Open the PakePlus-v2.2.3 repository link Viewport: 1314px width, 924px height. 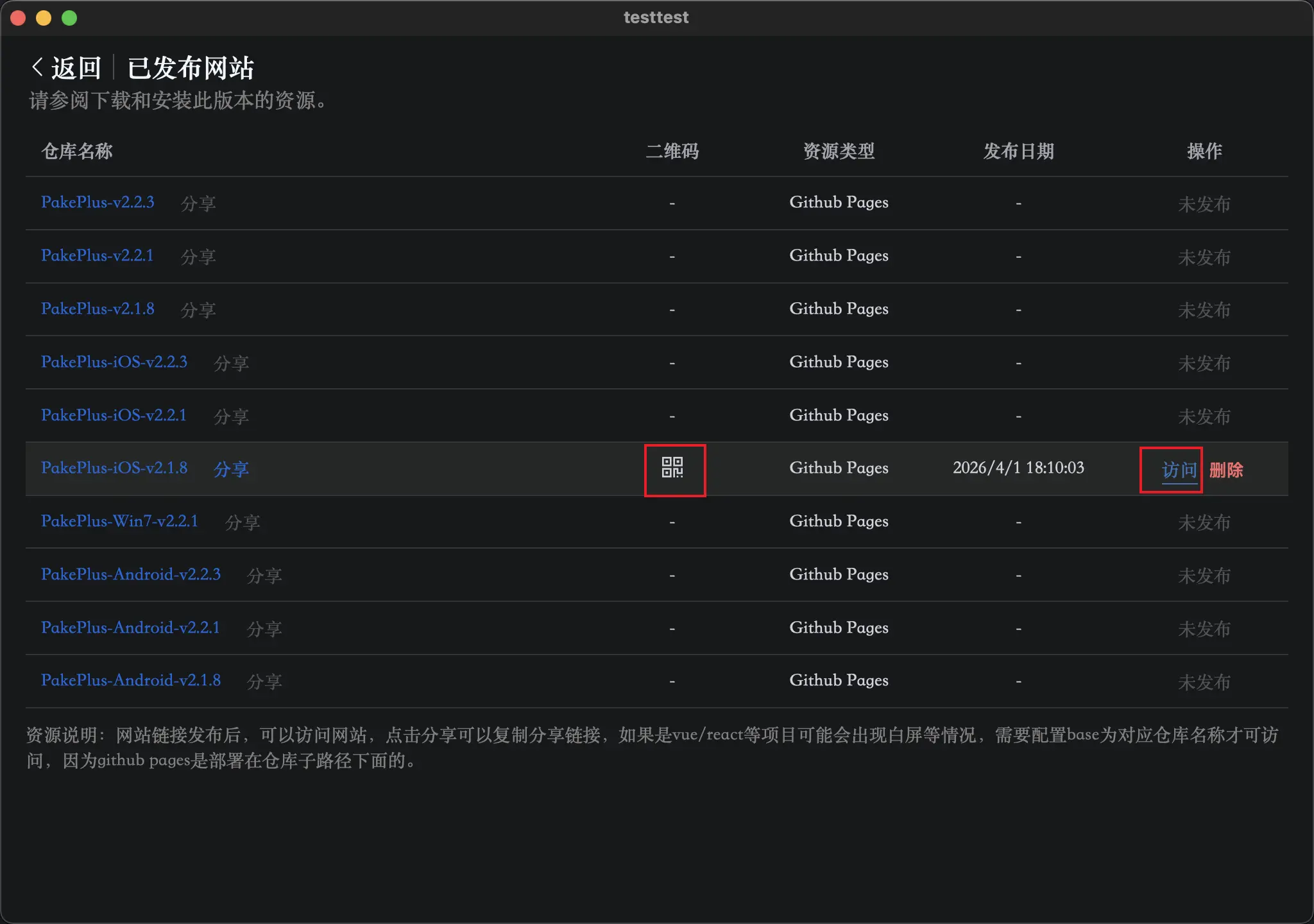[x=98, y=202]
